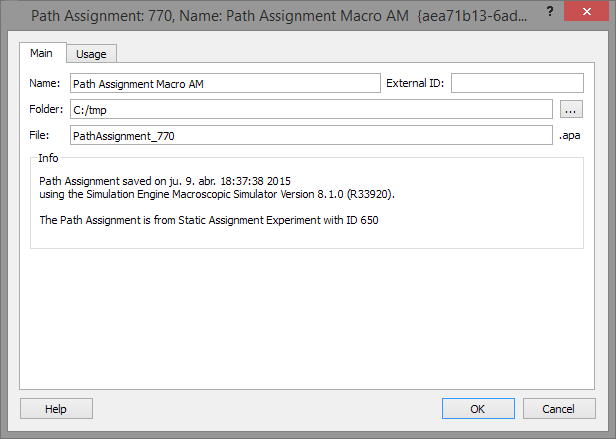Click the 'External ID:' label
616x439 pixels.
coord(415,83)
